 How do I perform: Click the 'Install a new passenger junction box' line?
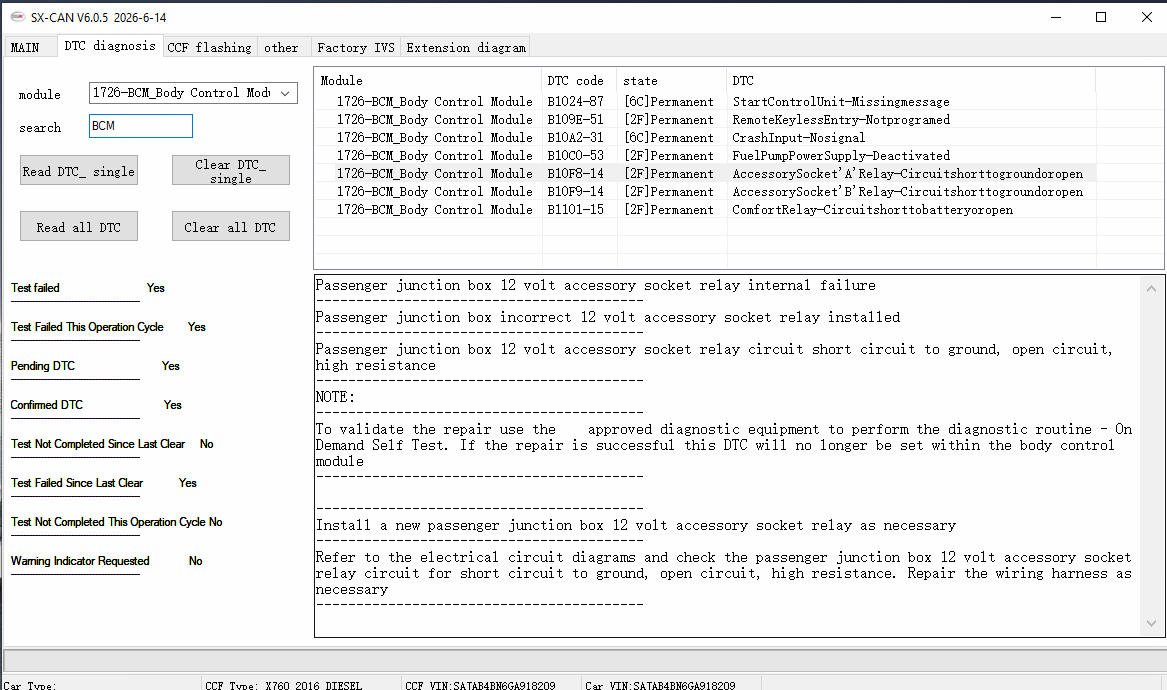point(636,525)
